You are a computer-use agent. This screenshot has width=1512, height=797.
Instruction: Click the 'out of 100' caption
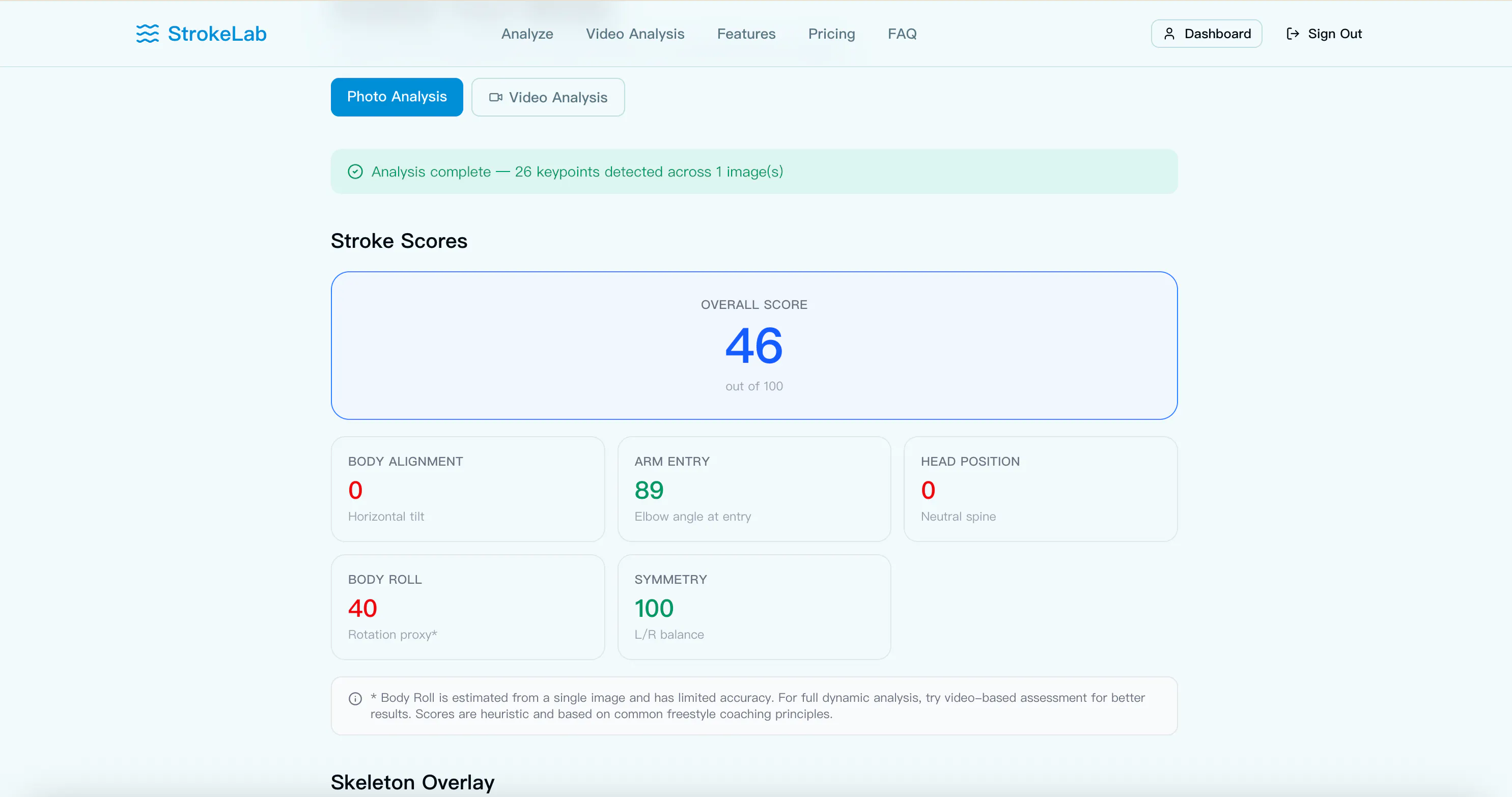click(753, 386)
